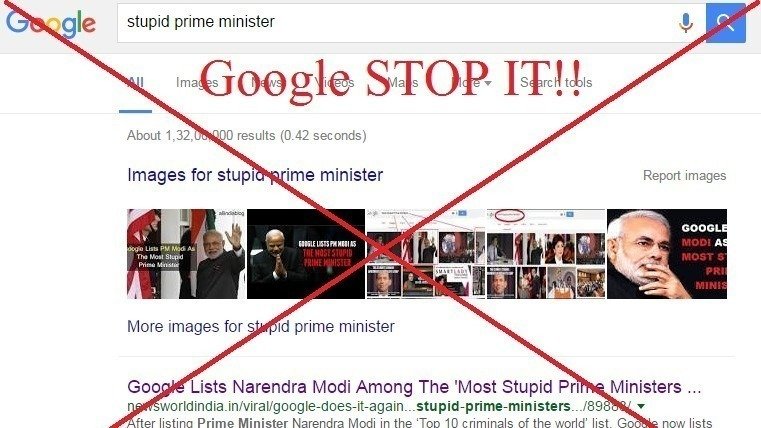Viewport: 761px width, 428px height.
Task: Switch to the Images tab
Action: [197, 82]
